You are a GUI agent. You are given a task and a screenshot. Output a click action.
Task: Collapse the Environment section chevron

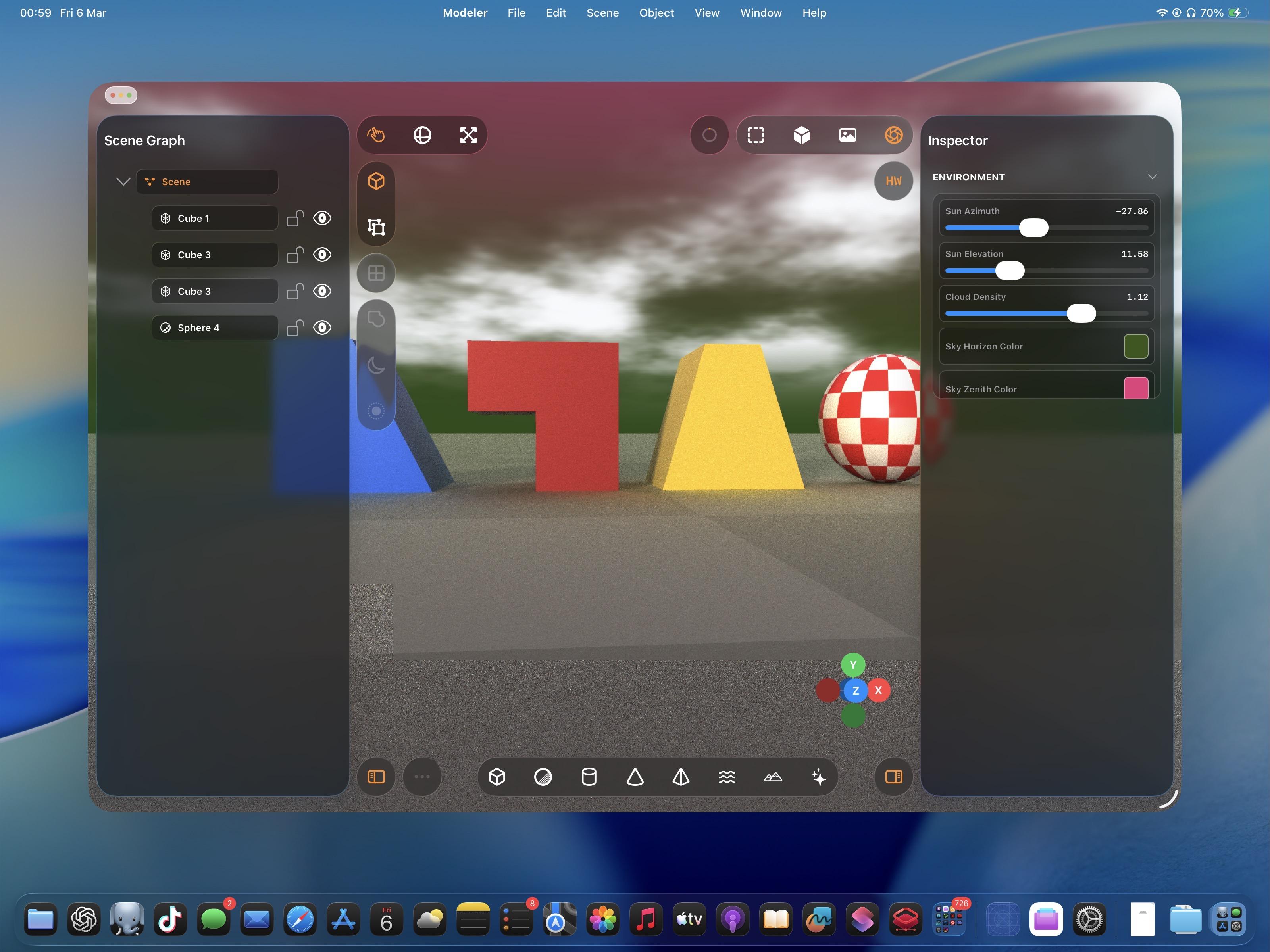[x=1152, y=177]
